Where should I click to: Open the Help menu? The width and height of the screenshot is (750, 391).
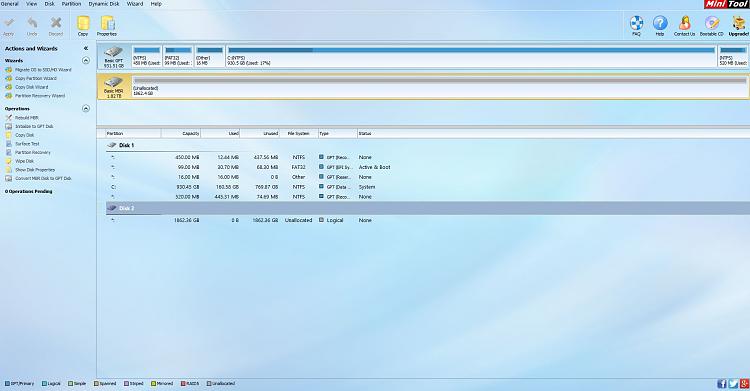click(x=156, y=4)
